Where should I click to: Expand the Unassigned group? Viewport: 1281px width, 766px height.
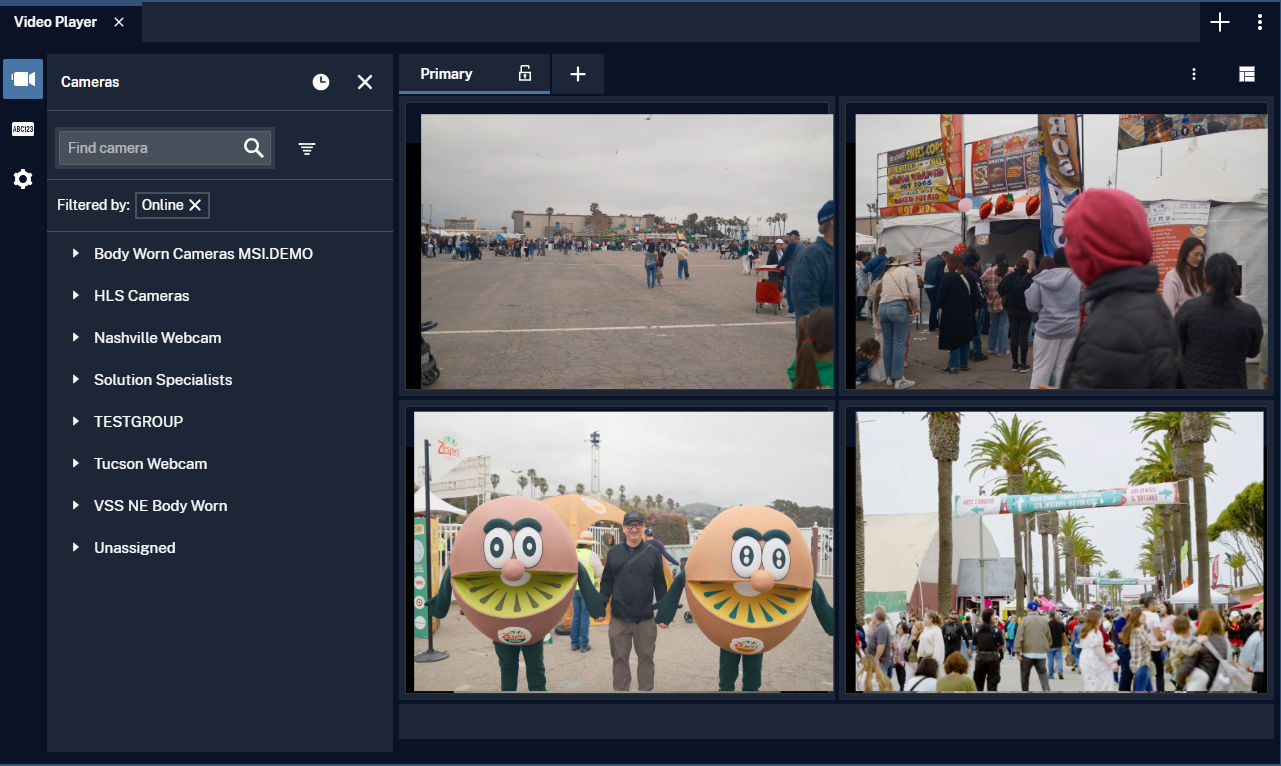coord(75,548)
